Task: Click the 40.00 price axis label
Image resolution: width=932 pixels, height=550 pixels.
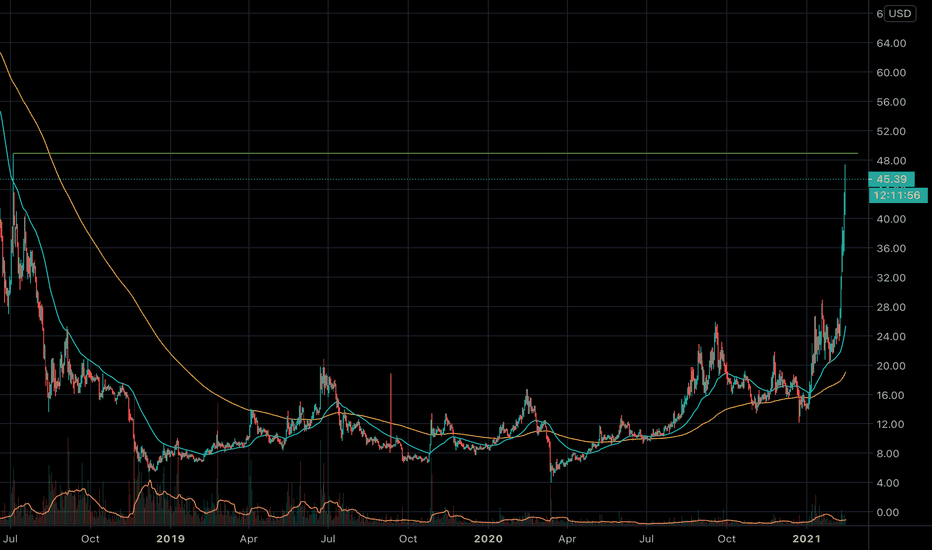Action: [x=891, y=219]
